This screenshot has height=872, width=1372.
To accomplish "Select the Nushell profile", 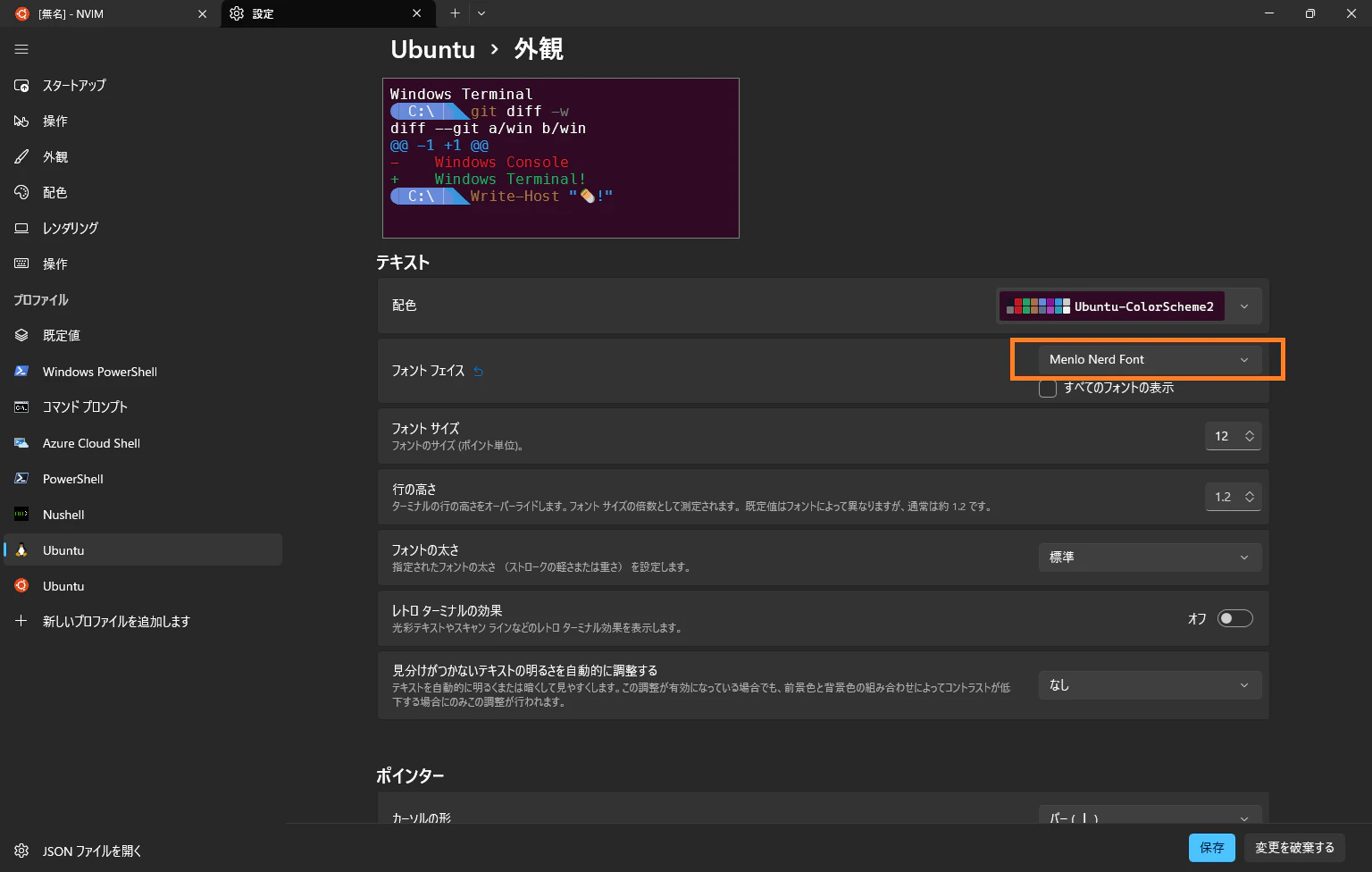I will tap(143, 515).
